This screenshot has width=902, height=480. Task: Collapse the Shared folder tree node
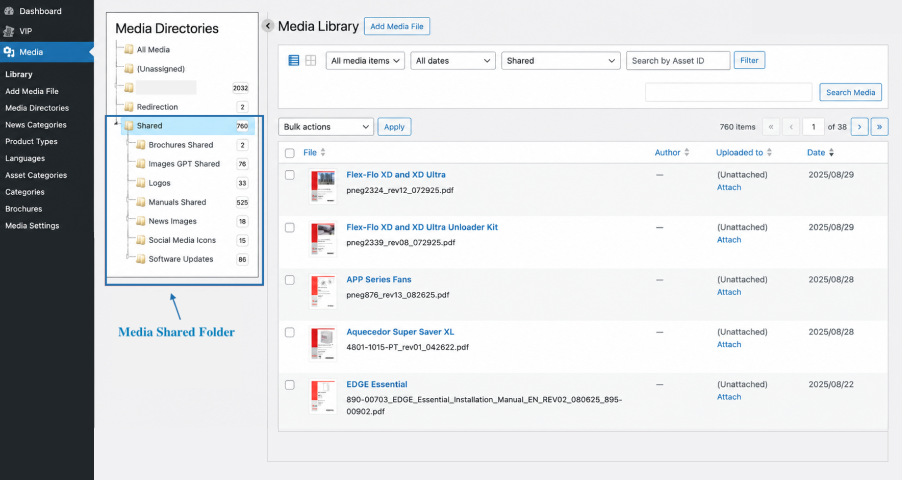pyautogui.click(x=117, y=124)
